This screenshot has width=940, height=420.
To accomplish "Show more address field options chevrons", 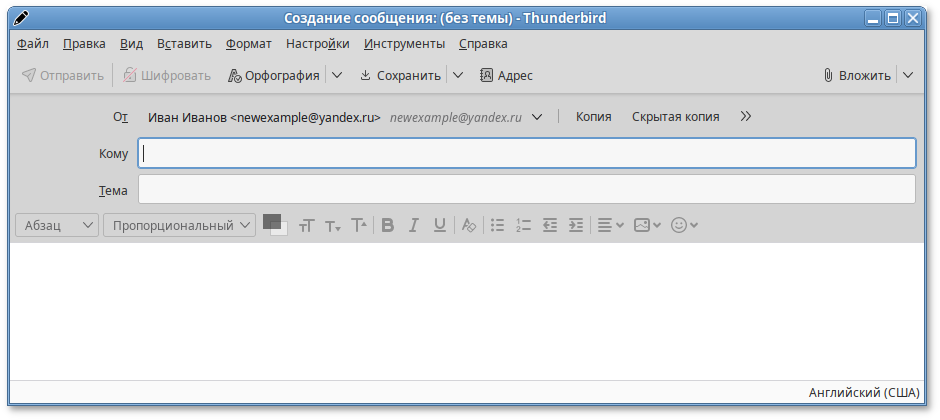I will (x=746, y=117).
